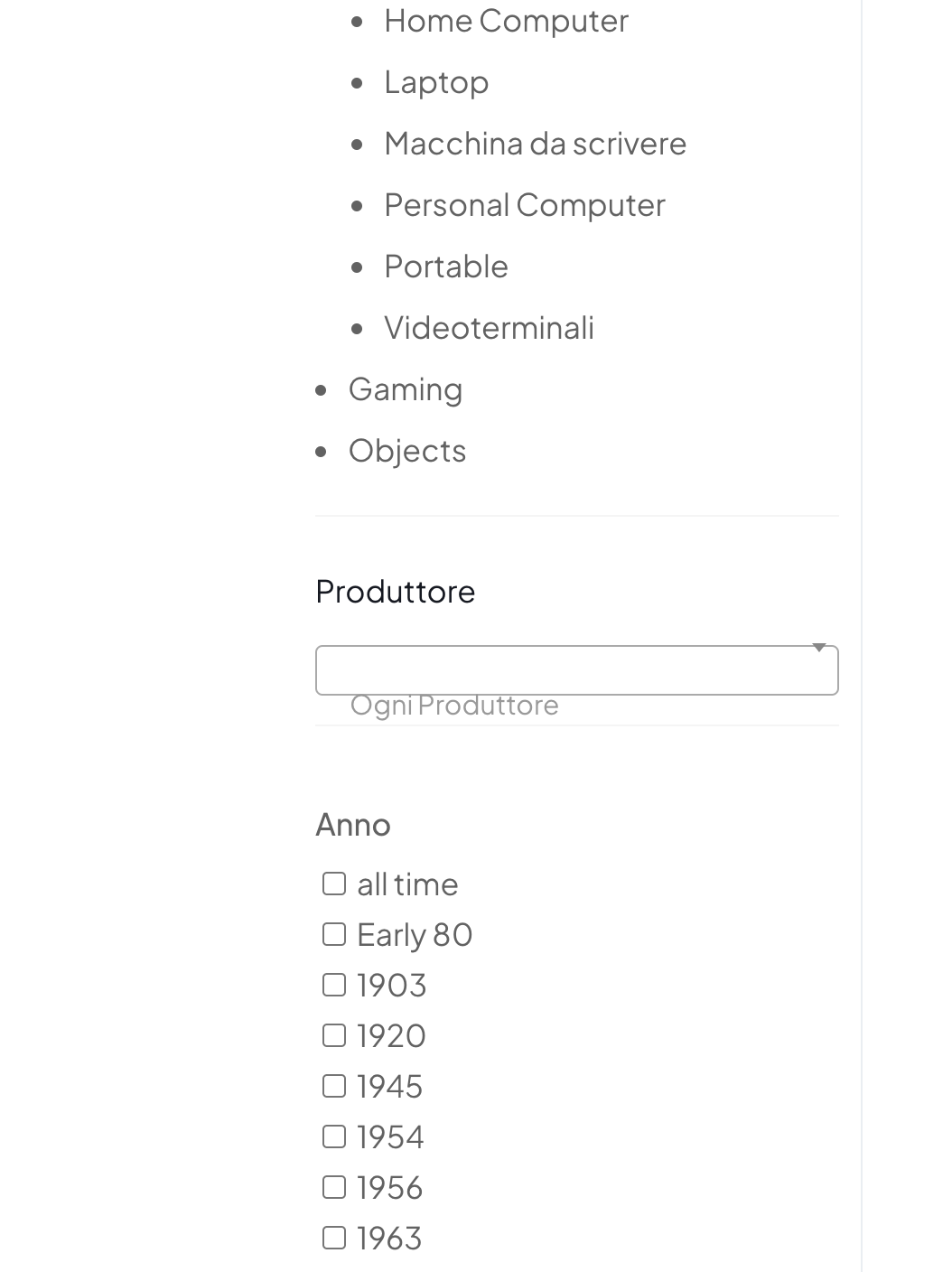This screenshot has width=952, height=1272.
Task: Check the 1945 year box
Action: [x=334, y=1086]
